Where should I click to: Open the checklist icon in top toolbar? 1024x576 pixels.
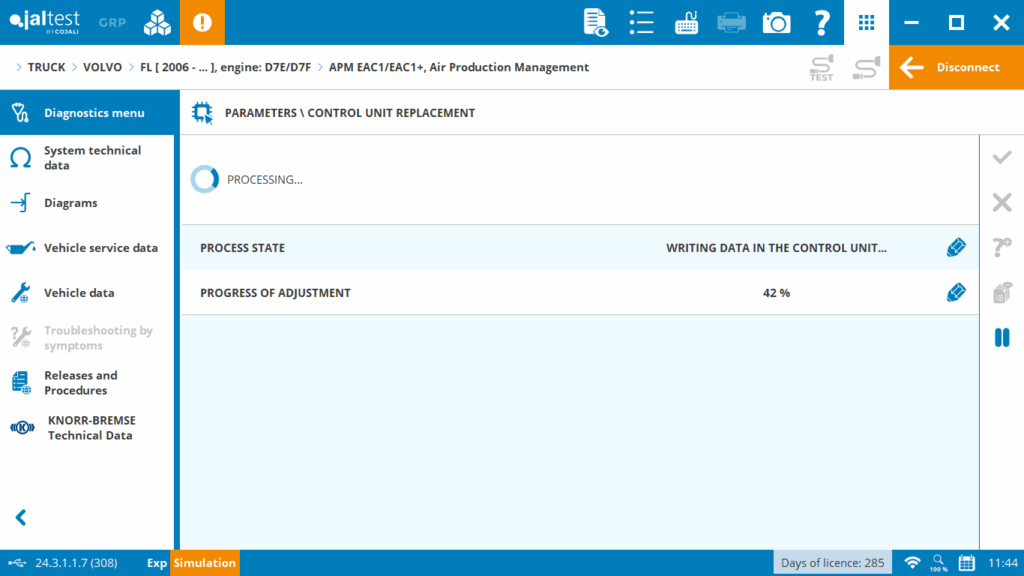641,22
